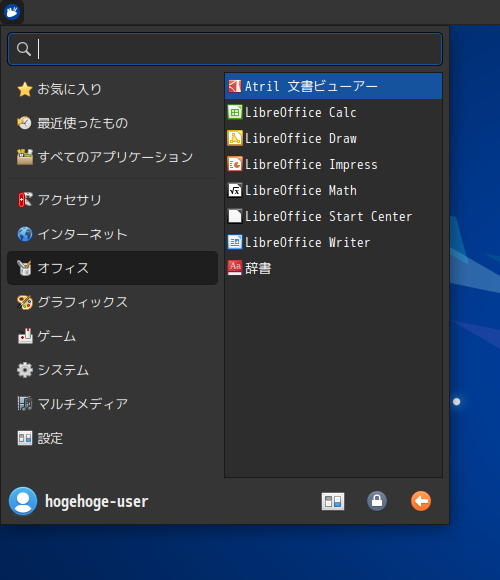This screenshot has height=580, width=500.
Task: Select 最近使ったもの recently used category
Action: point(112,123)
